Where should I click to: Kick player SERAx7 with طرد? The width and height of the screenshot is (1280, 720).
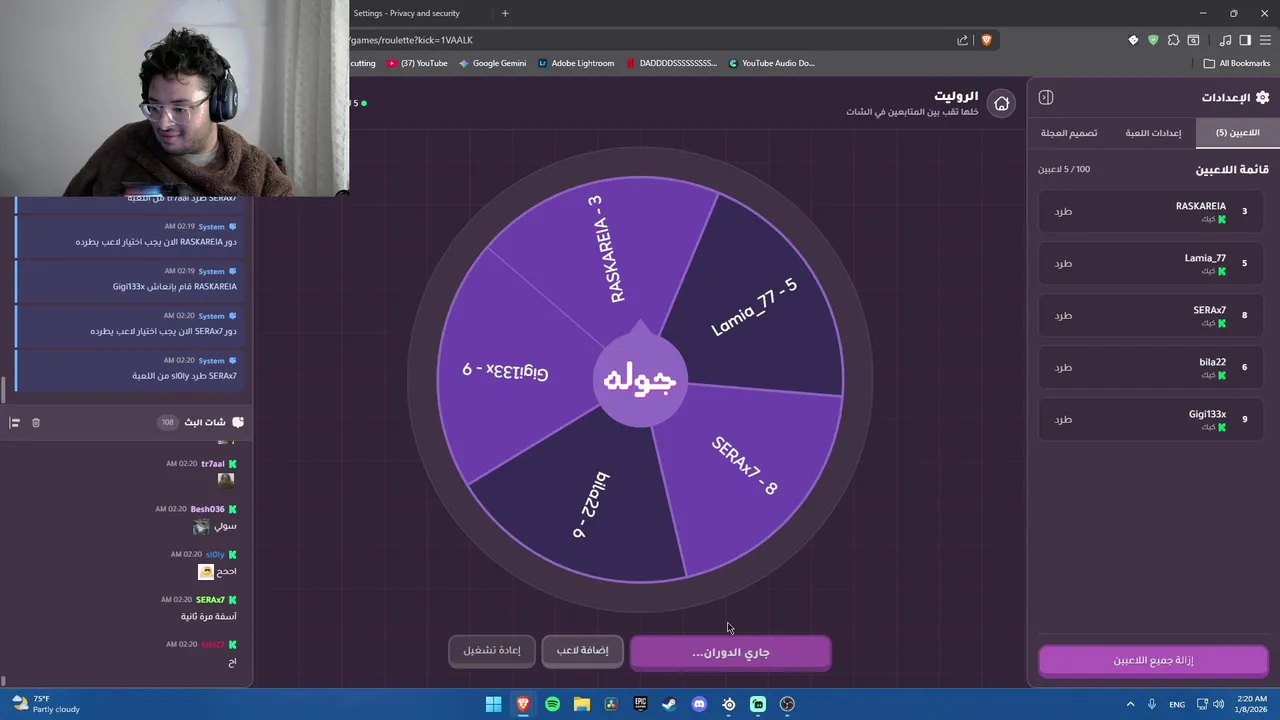[x=1063, y=315]
